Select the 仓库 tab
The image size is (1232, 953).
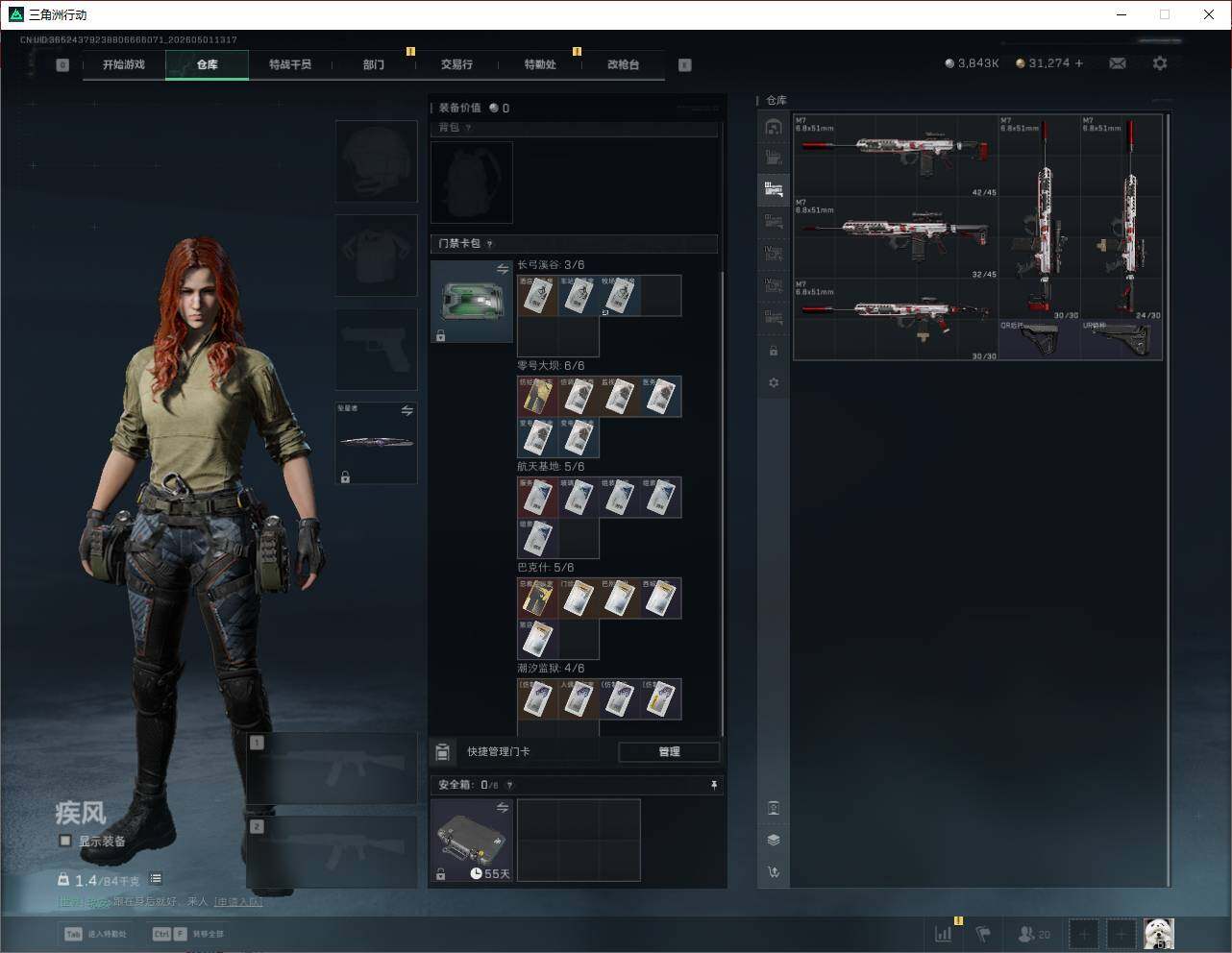[207, 64]
